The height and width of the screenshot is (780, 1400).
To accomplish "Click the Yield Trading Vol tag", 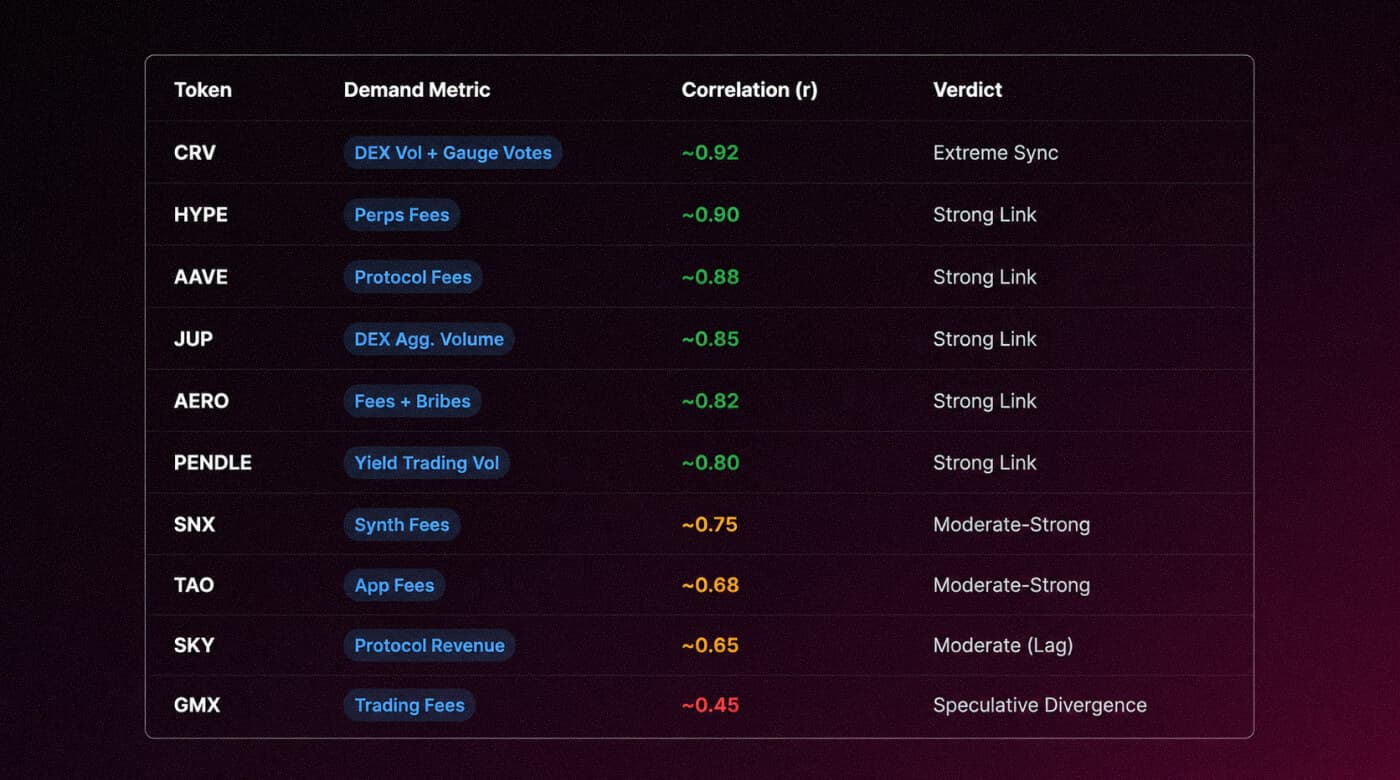I will [x=427, y=463].
